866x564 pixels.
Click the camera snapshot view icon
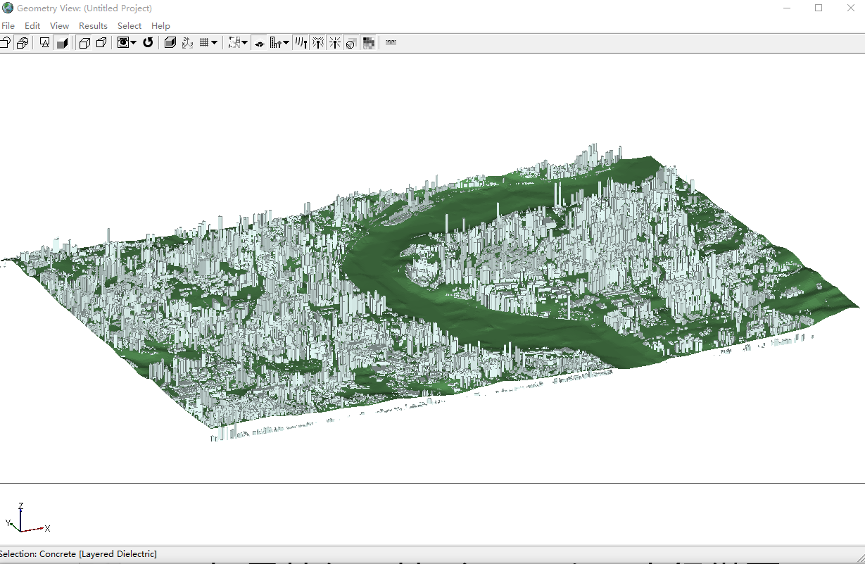click(x=123, y=43)
